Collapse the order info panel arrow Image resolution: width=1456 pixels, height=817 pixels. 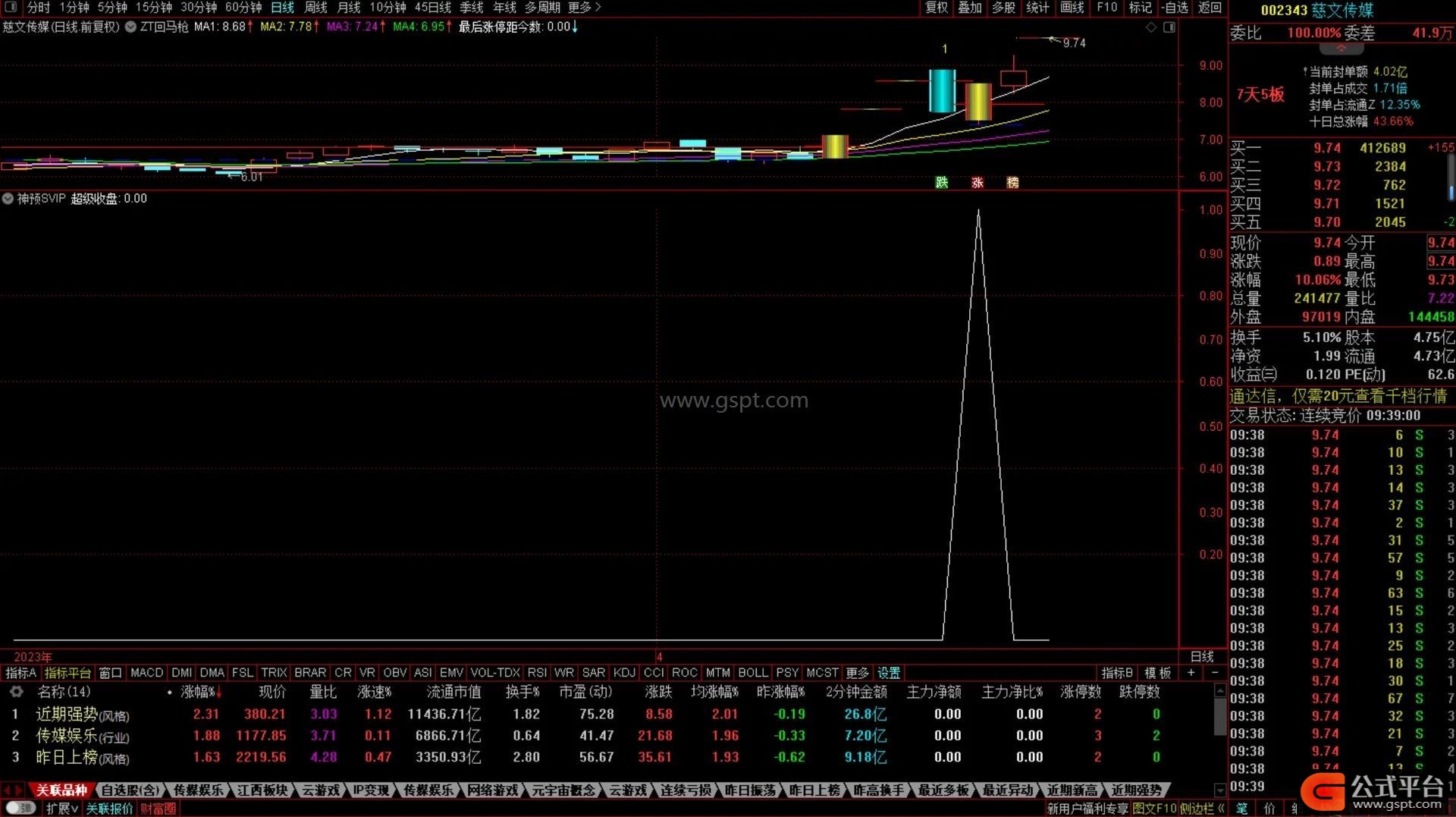(1341, 49)
